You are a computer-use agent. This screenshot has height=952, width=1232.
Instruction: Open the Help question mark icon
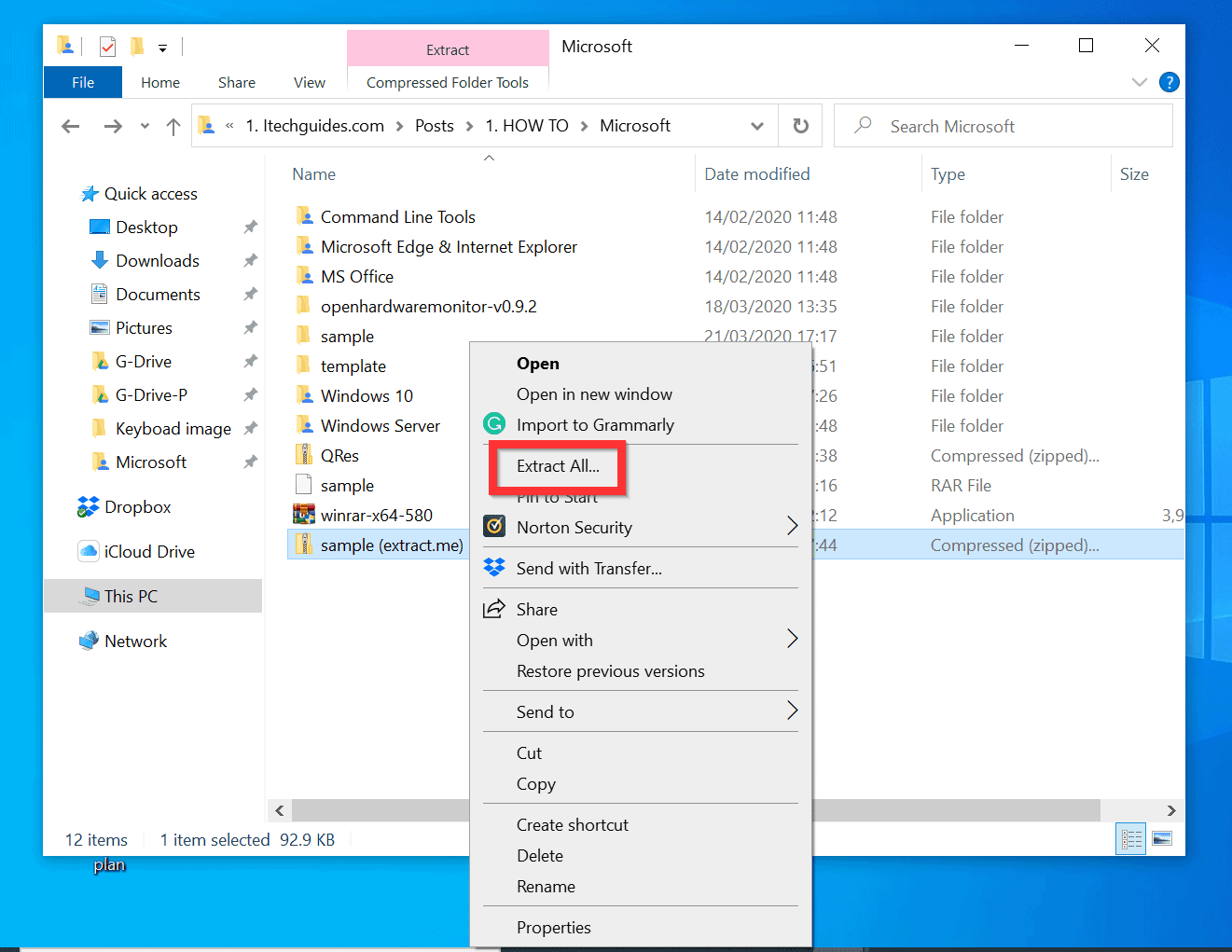(1169, 82)
